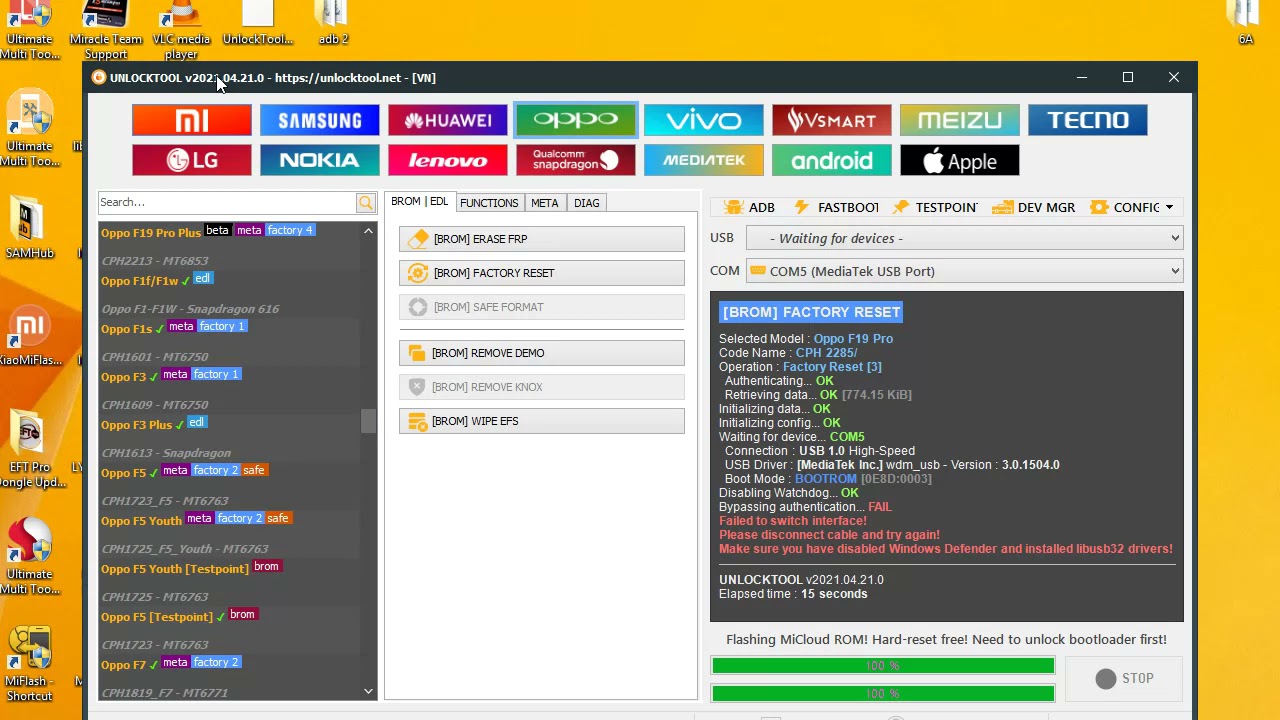This screenshot has height=720, width=1280.
Task: Click the model list scroll-down arrow
Action: click(x=368, y=691)
